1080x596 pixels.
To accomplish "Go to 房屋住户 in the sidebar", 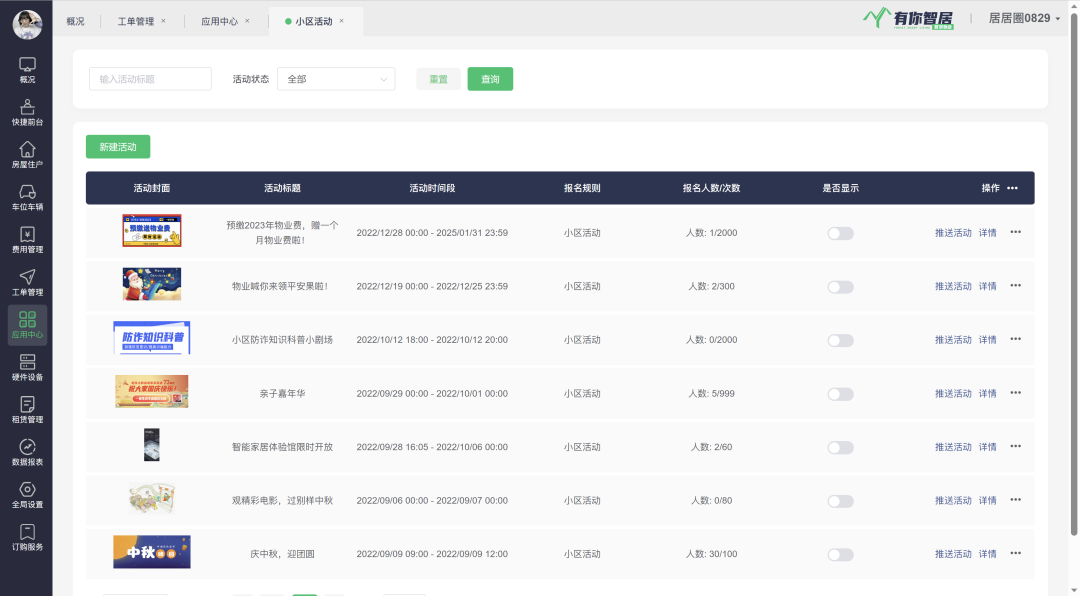I will click(27, 154).
